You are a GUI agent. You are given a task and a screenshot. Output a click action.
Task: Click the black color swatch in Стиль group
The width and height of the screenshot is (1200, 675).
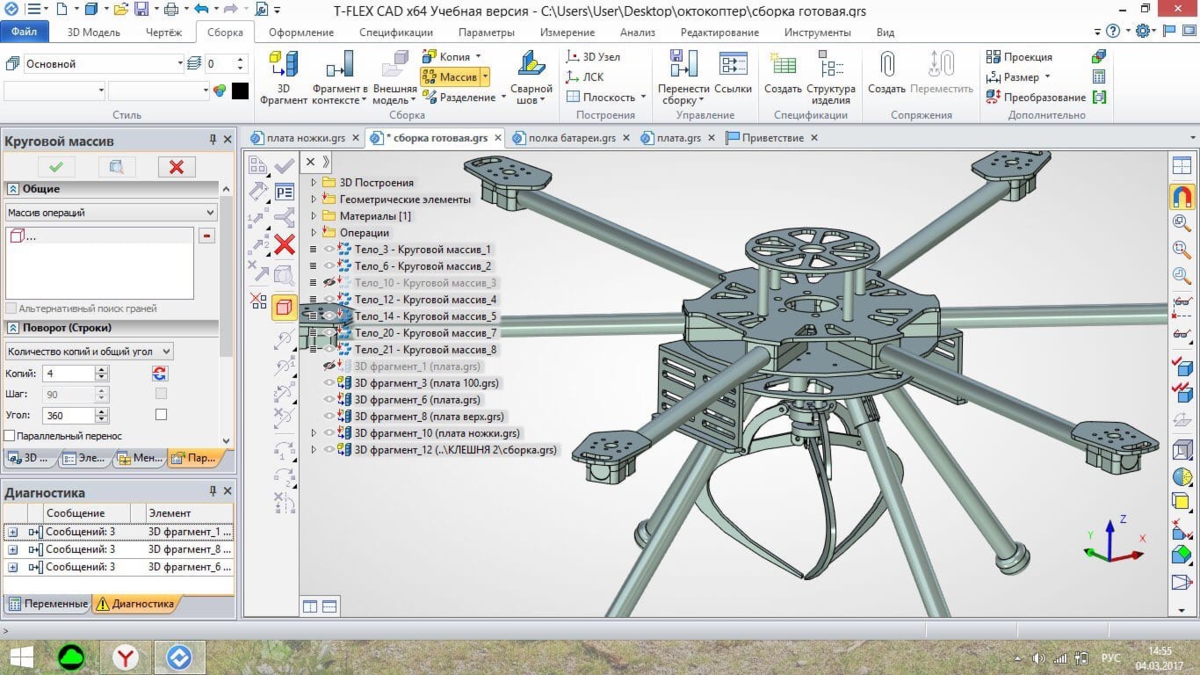coord(240,91)
